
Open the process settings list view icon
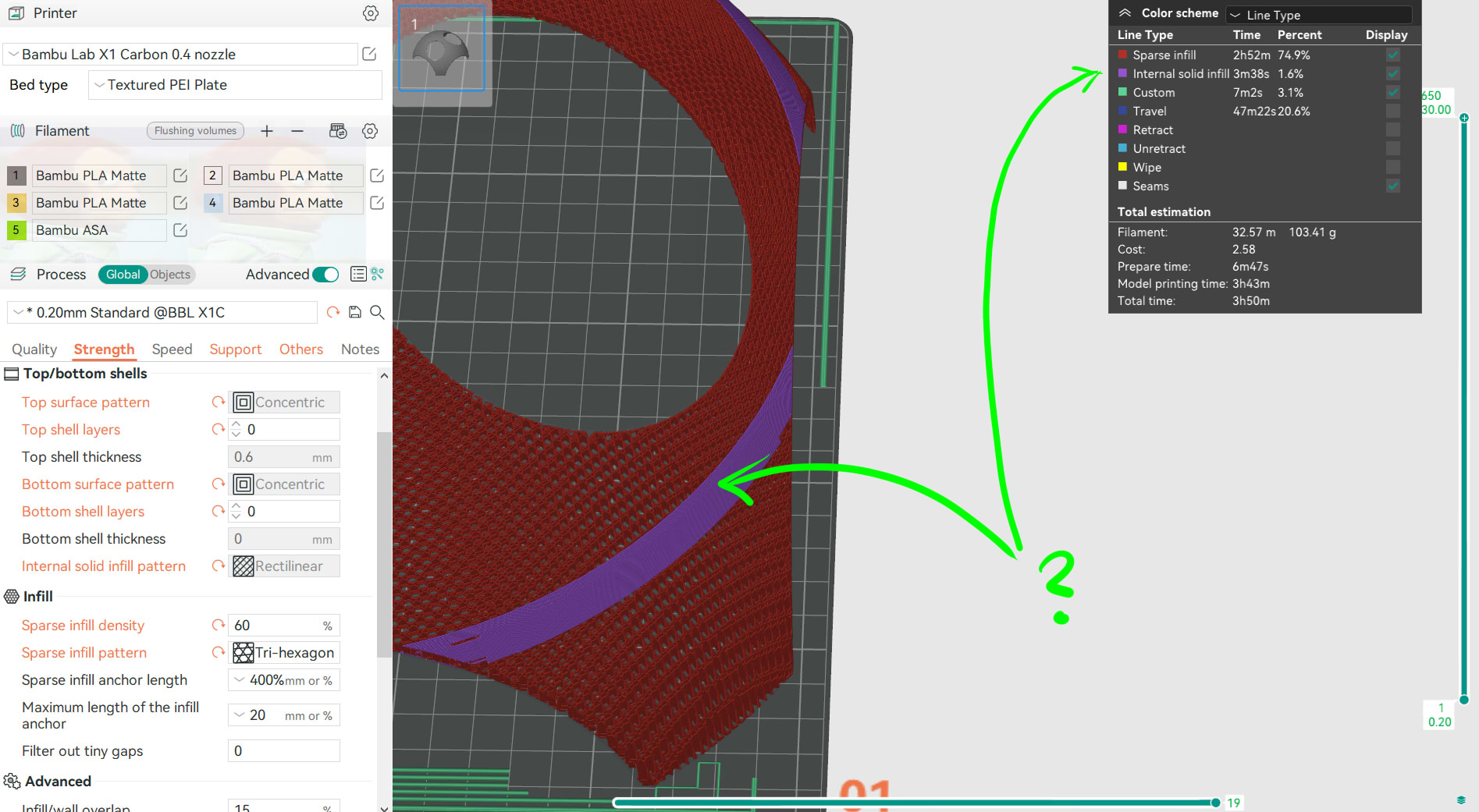pyautogui.click(x=358, y=274)
